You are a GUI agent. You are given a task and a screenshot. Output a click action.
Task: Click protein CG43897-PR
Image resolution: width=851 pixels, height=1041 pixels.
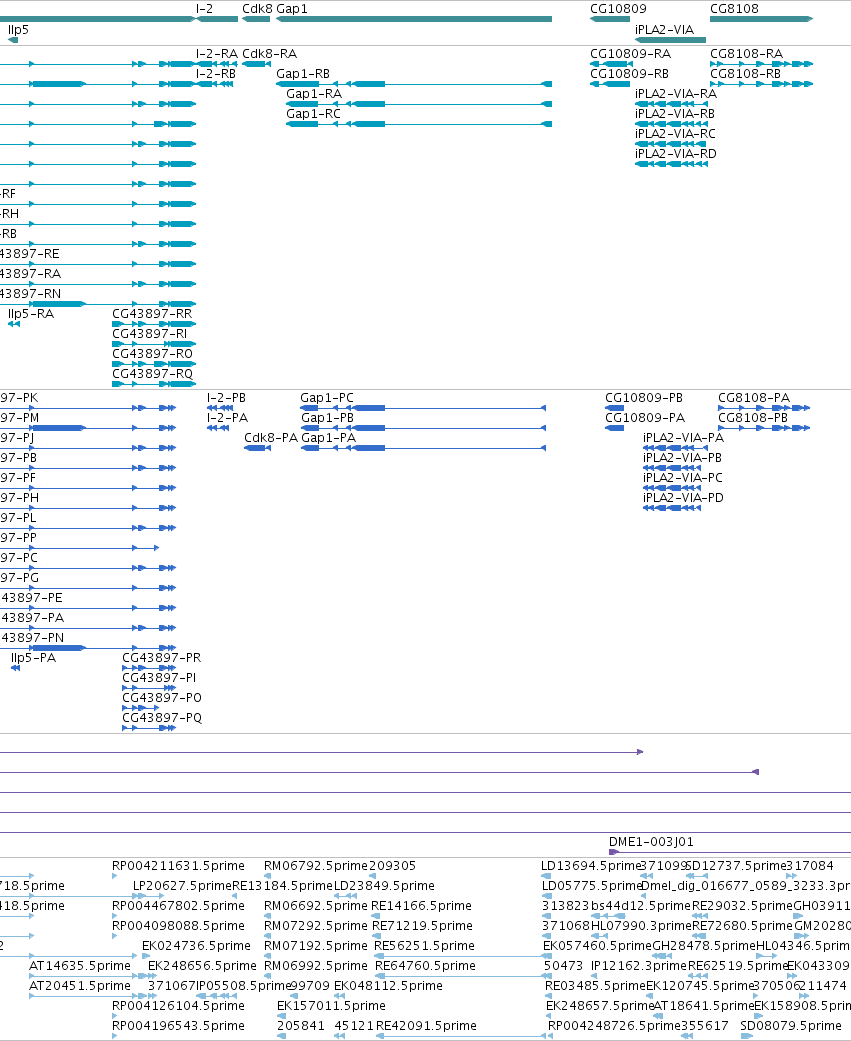[x=161, y=657]
